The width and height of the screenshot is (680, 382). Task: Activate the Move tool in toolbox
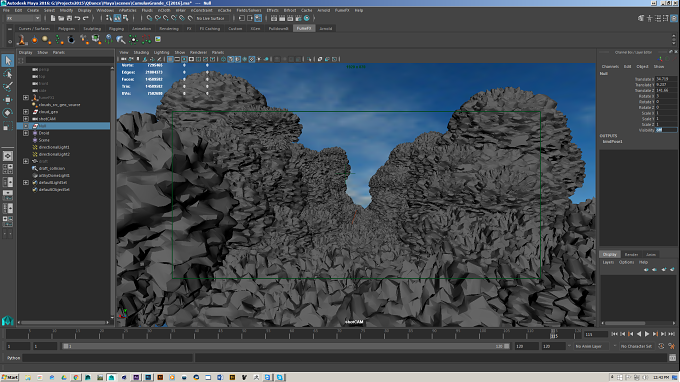8,100
